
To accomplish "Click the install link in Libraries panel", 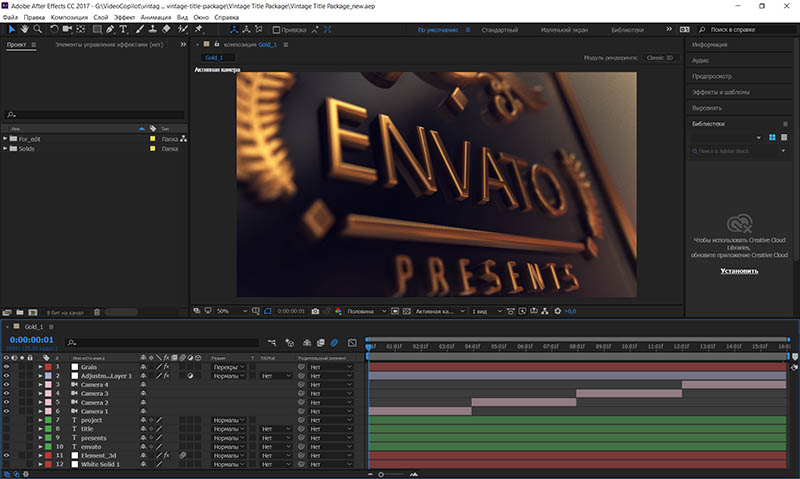I will [739, 271].
